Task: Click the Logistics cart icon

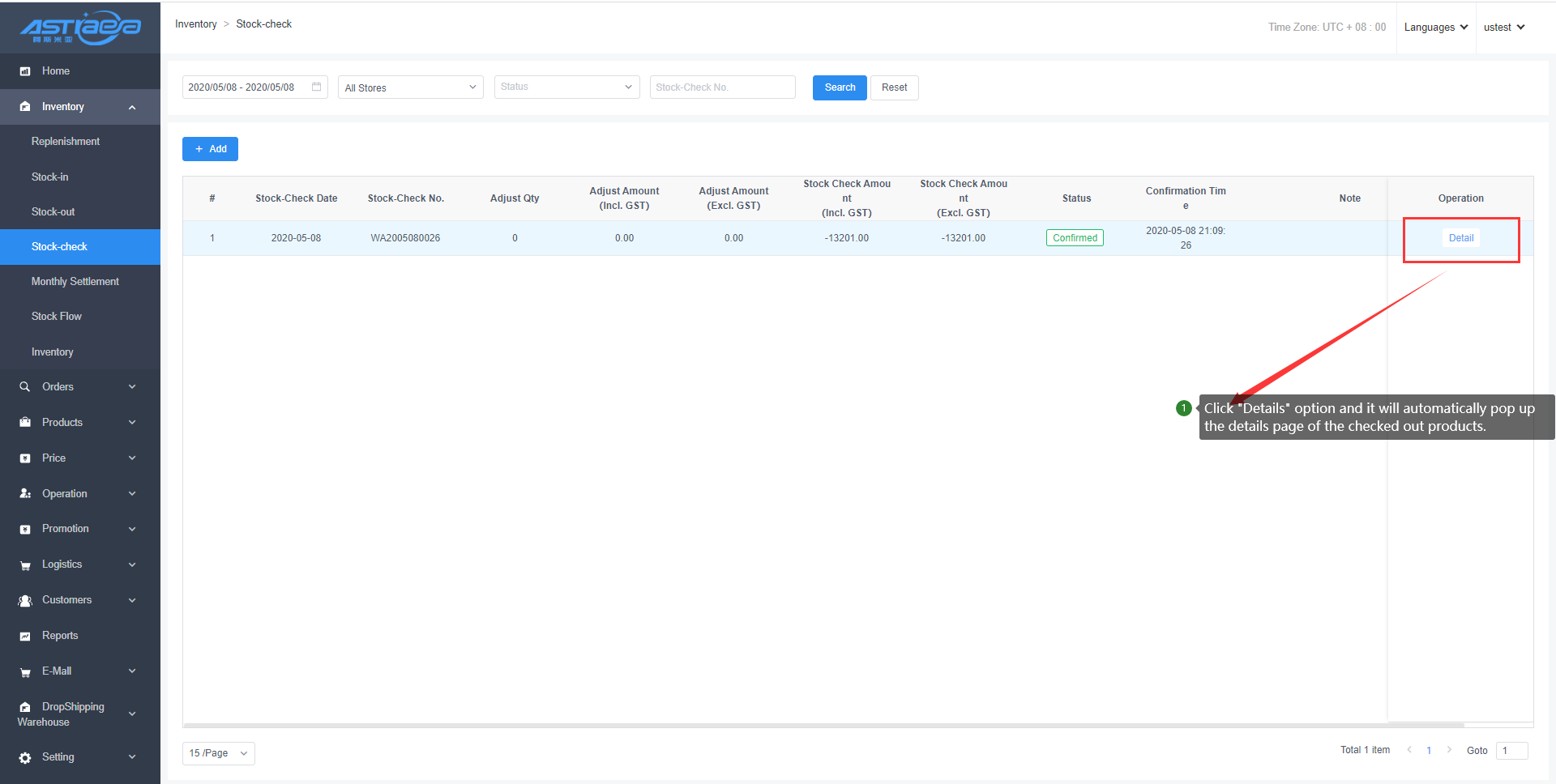Action: pos(25,565)
